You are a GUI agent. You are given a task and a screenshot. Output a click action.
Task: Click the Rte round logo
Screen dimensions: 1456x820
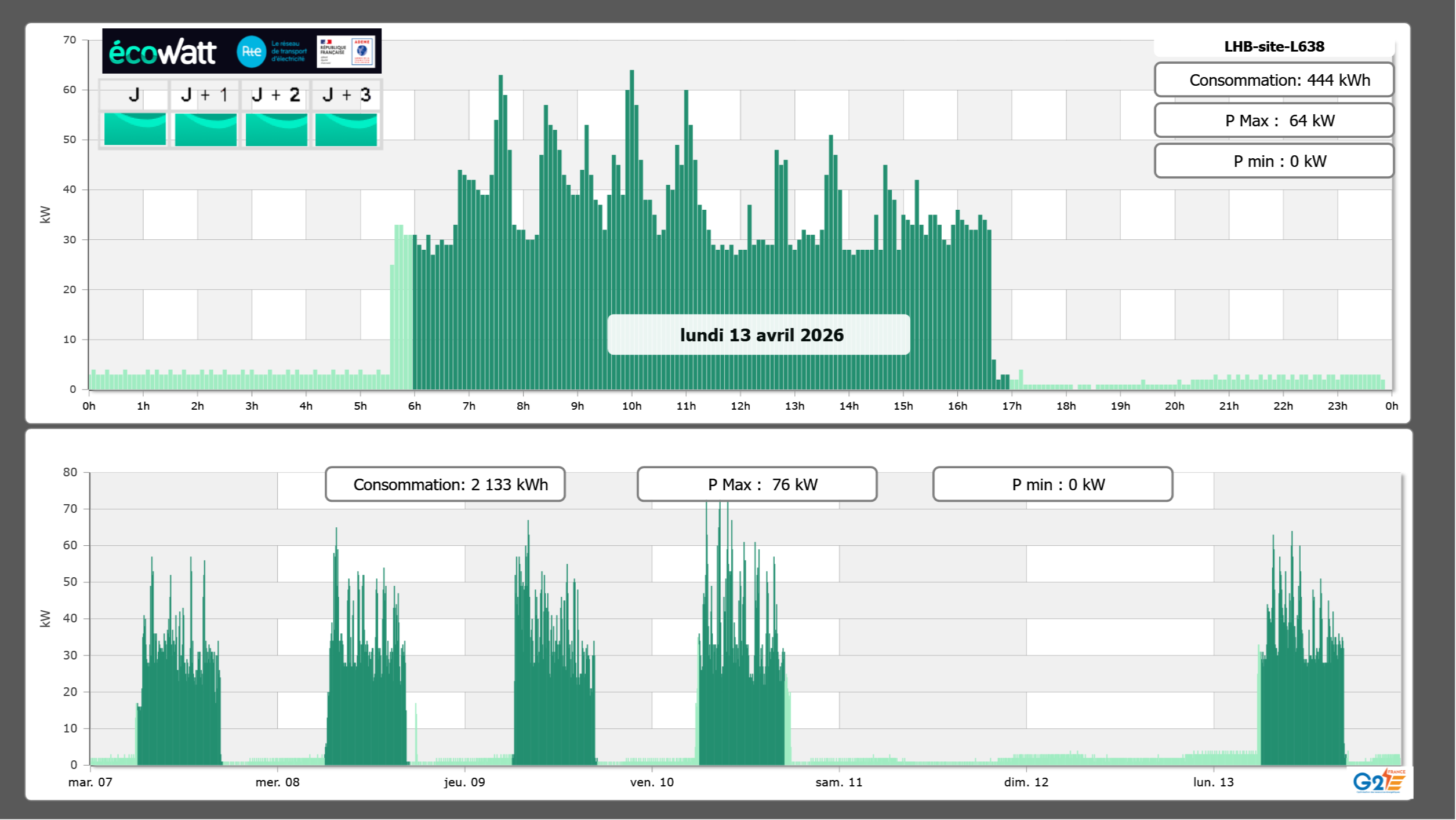251,52
